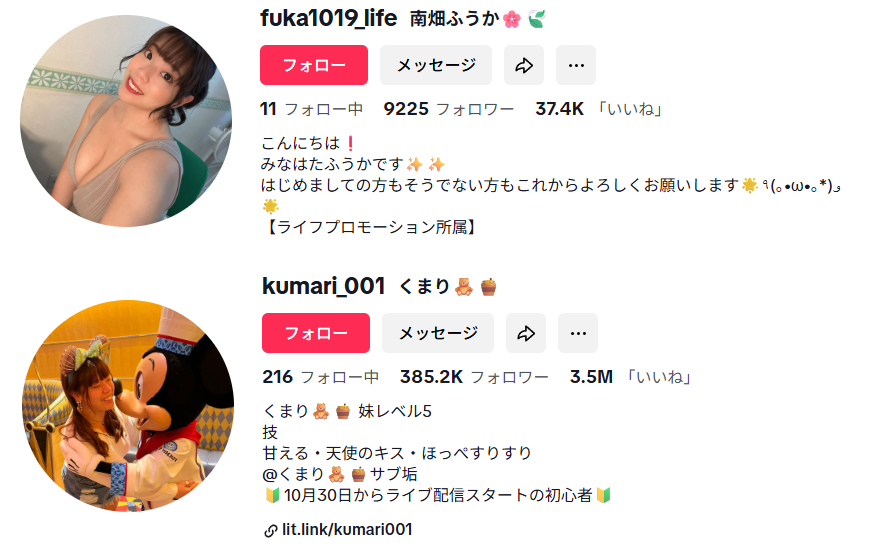Click the link chain icon beside lit.link
This screenshot has height=558, width=889.
(x=270, y=531)
